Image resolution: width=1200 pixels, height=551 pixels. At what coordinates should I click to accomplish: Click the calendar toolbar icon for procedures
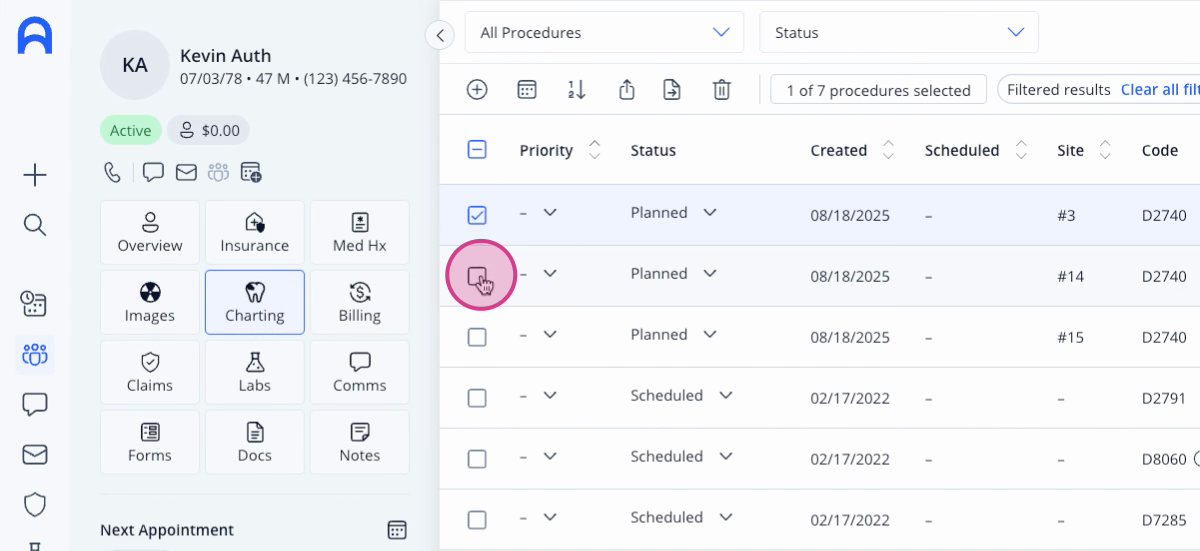527,90
